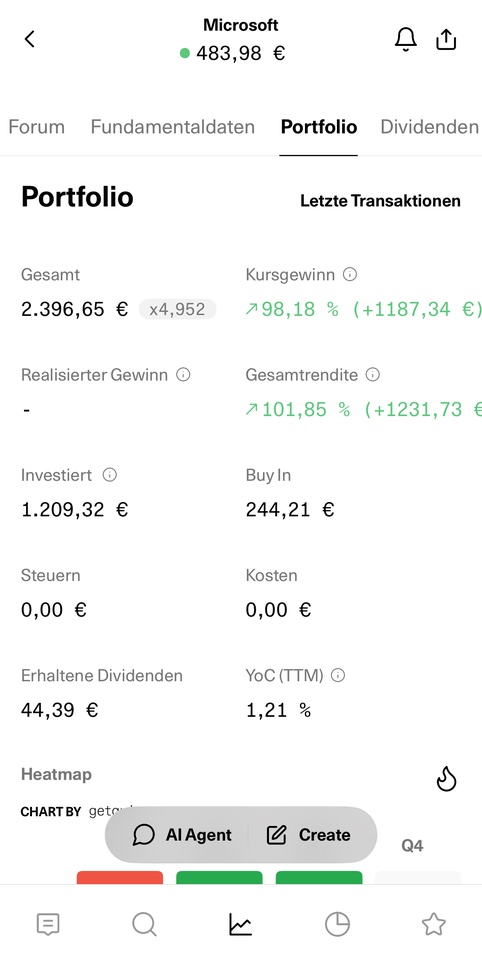Switch to the Fundamentaldaten tab
The width and height of the screenshot is (482, 960).
pyautogui.click(x=173, y=127)
